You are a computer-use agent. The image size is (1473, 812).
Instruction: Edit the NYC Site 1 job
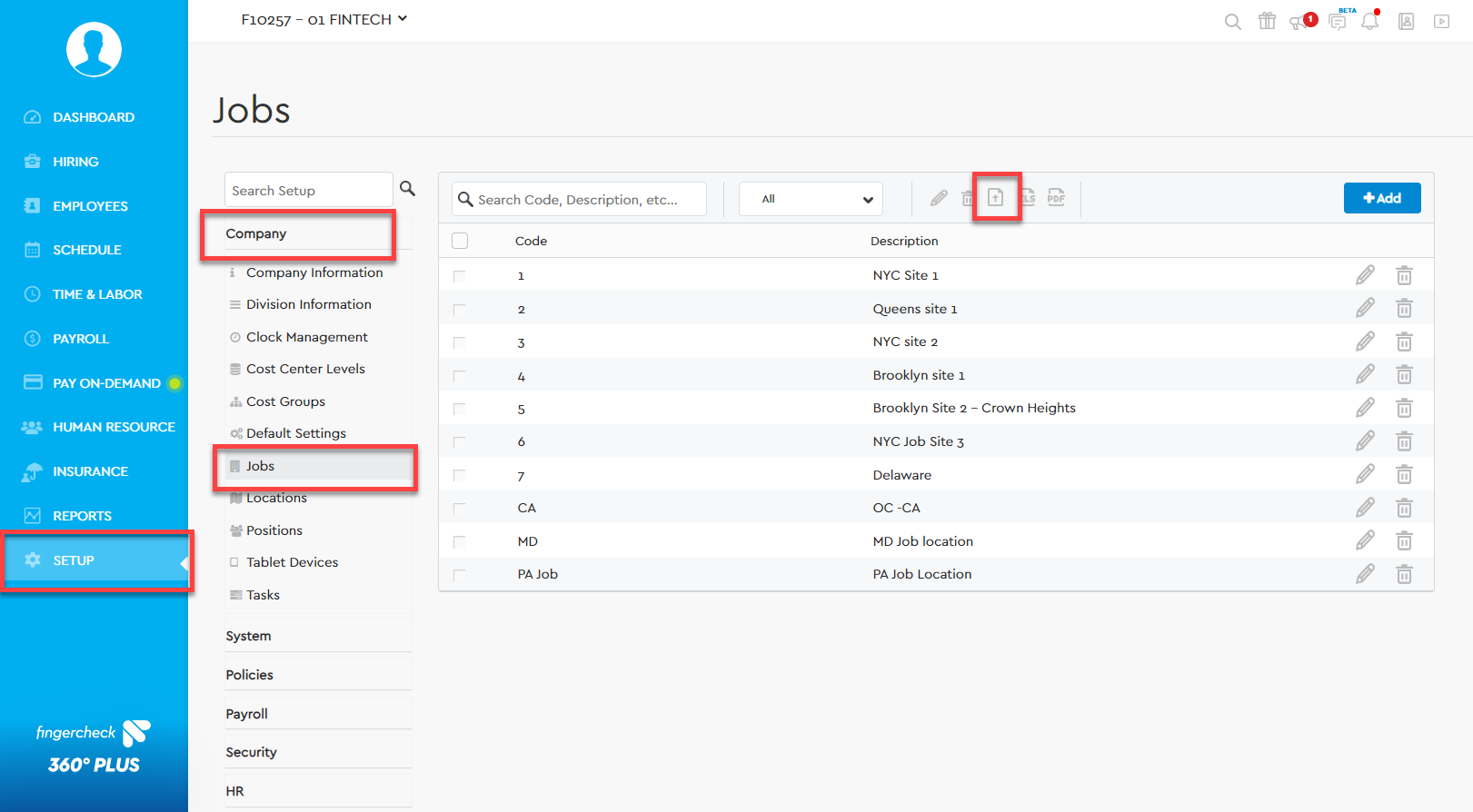click(x=1365, y=275)
